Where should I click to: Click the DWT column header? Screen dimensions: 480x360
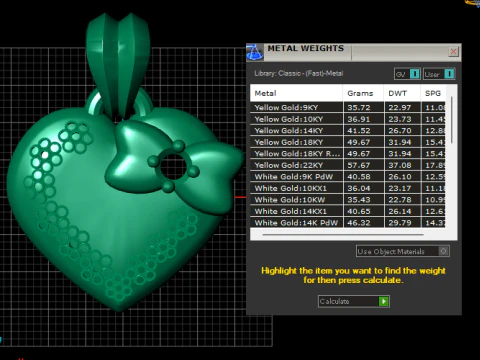[x=402, y=93]
